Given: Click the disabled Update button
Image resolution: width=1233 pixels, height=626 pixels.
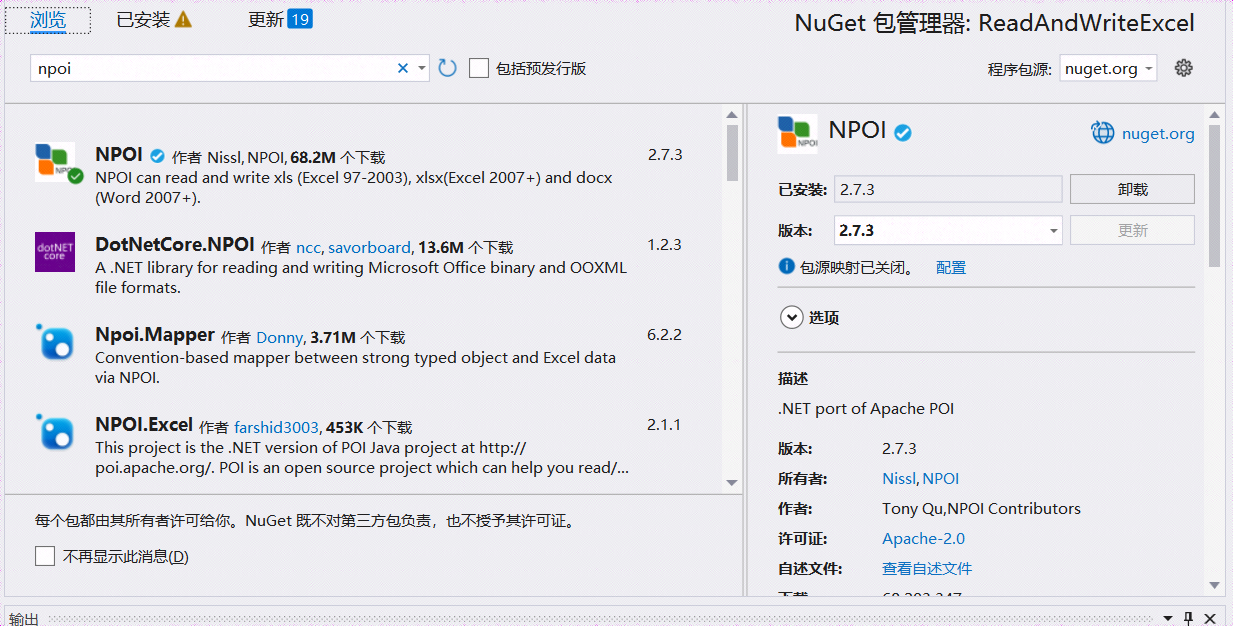Looking at the screenshot, I should pos(1132,230).
